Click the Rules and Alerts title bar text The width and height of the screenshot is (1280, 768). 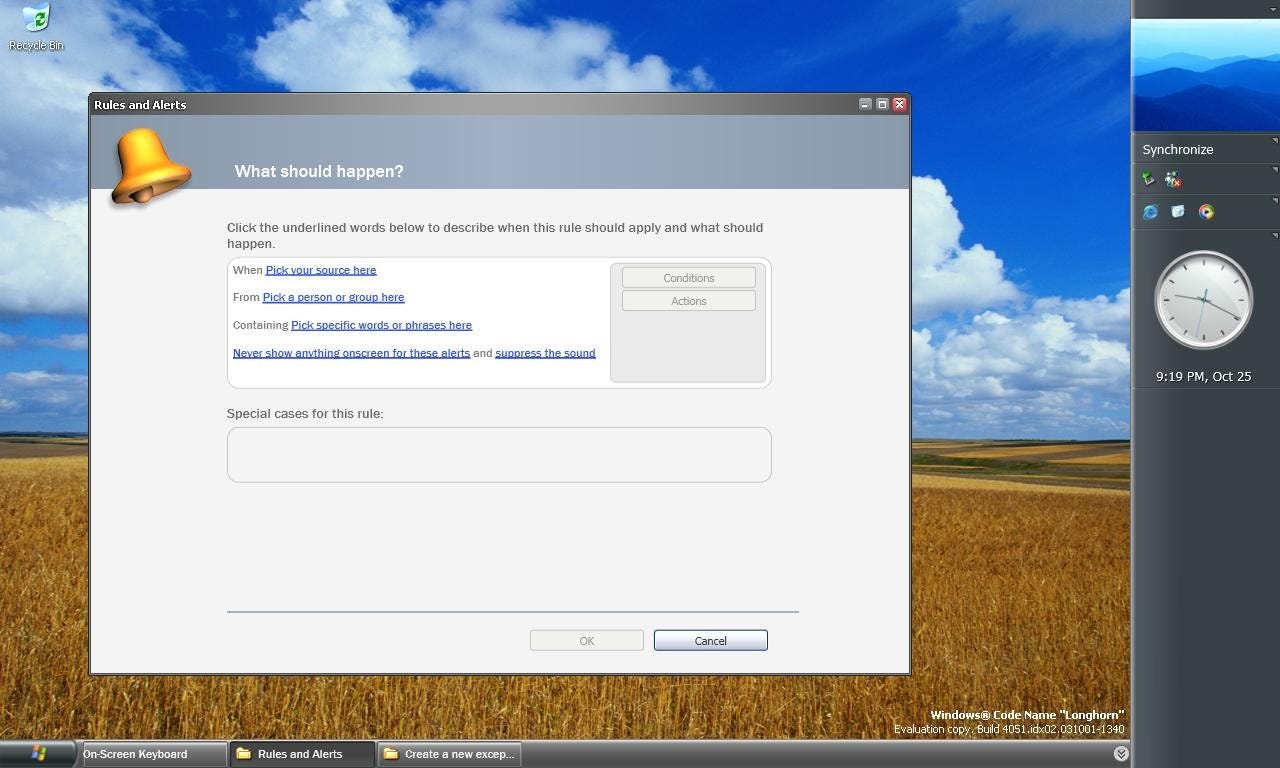(140, 105)
